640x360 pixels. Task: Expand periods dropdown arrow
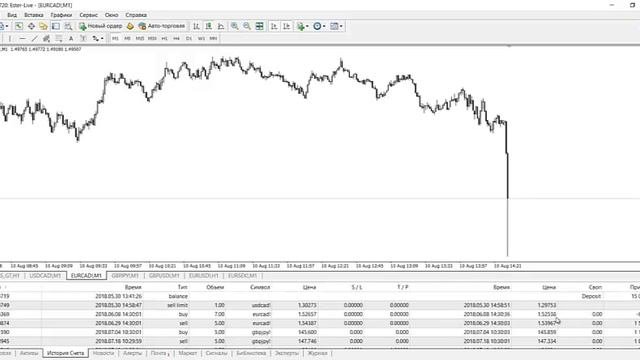324,27
